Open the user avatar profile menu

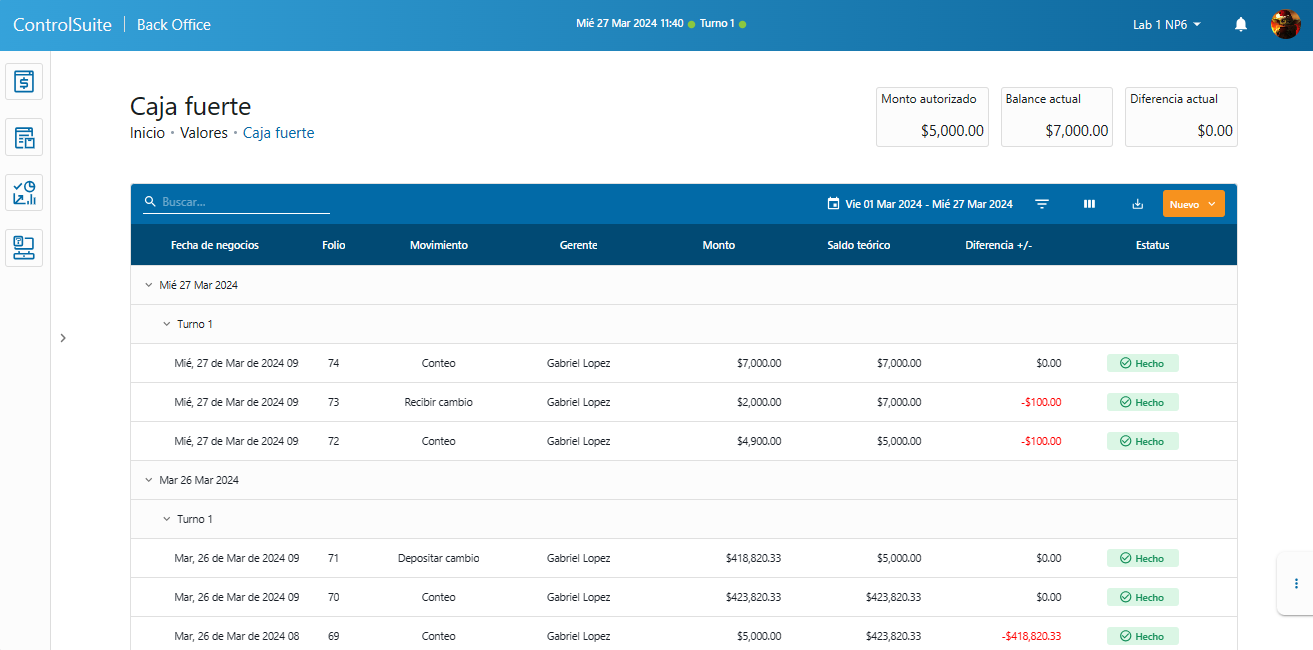(x=1285, y=24)
